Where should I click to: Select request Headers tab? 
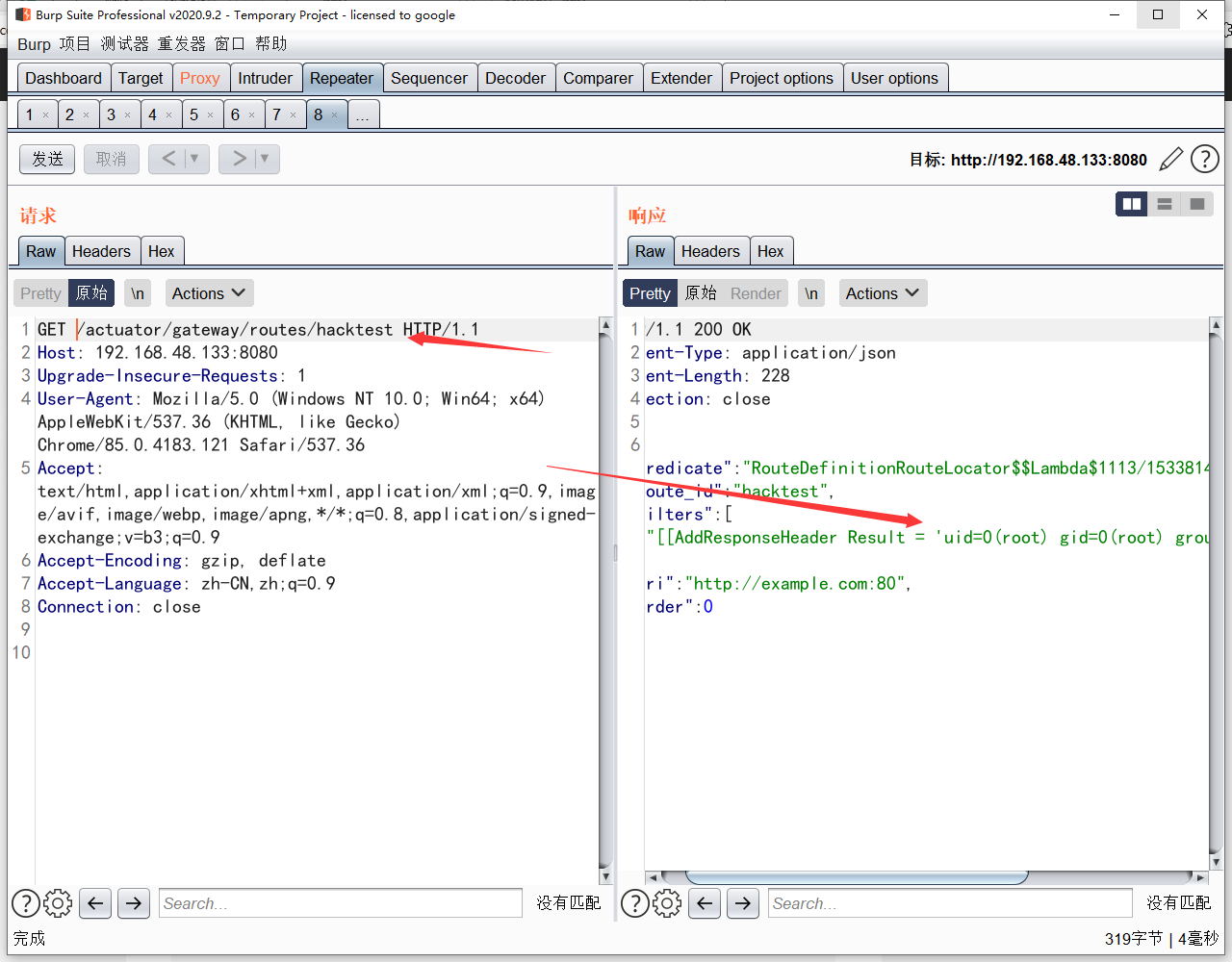tap(101, 251)
